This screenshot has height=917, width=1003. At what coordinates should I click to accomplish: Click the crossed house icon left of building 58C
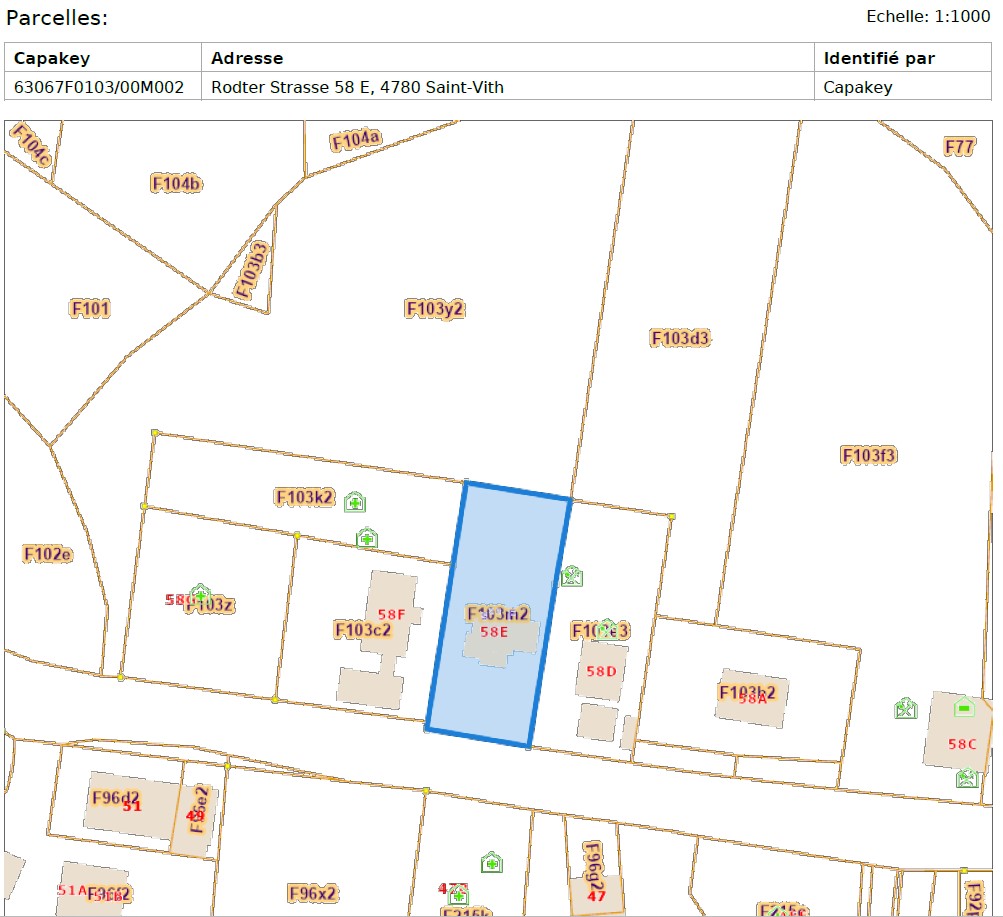pos(905,709)
